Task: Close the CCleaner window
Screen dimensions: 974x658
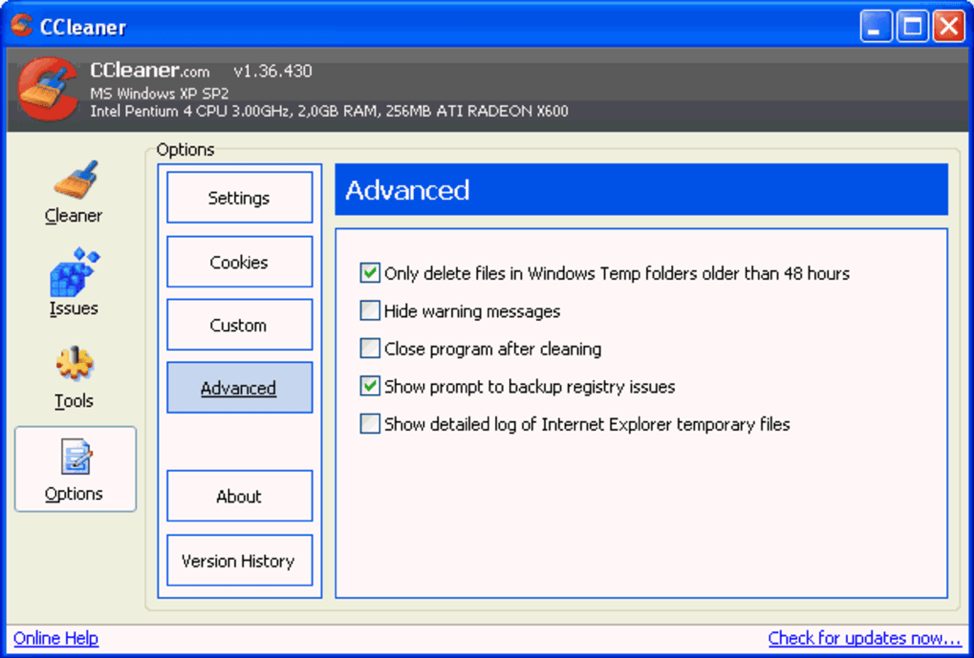Action: pos(949,26)
